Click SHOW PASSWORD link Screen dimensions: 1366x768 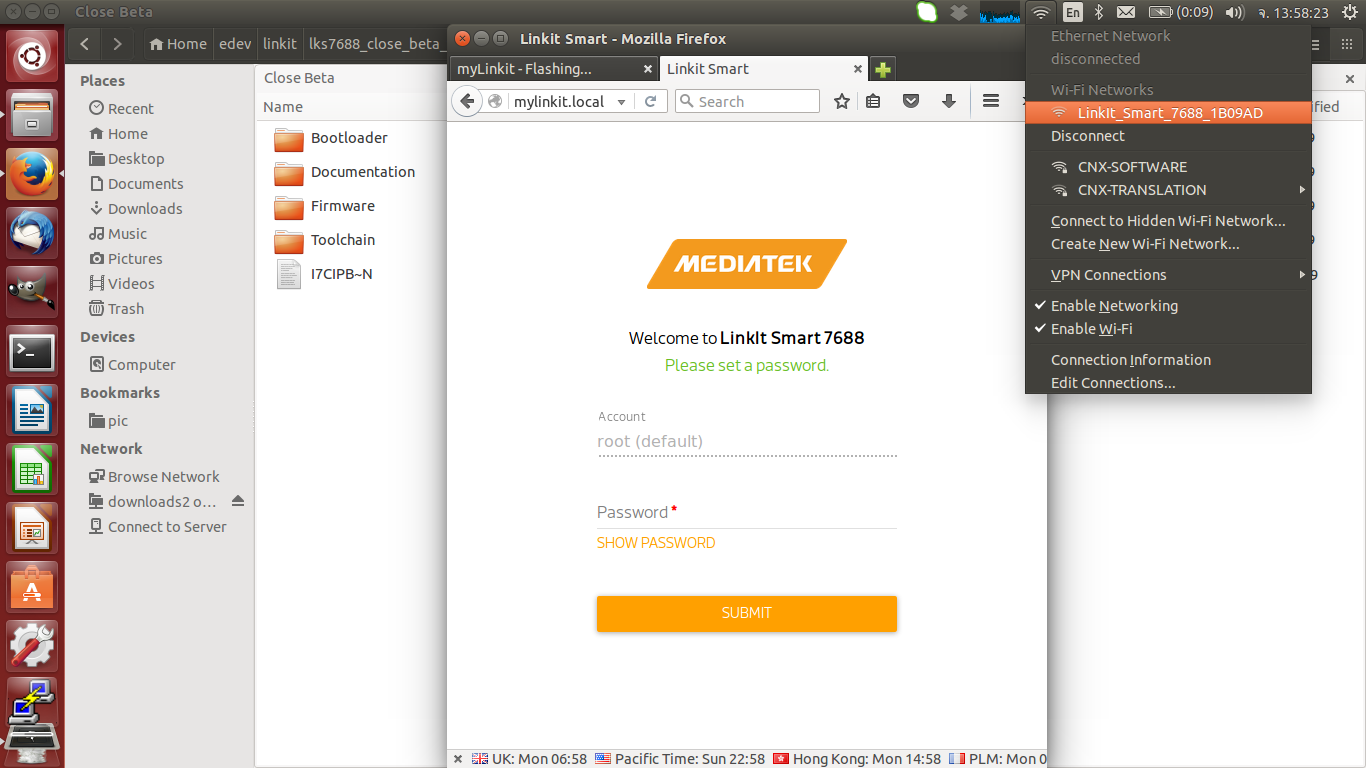point(656,543)
